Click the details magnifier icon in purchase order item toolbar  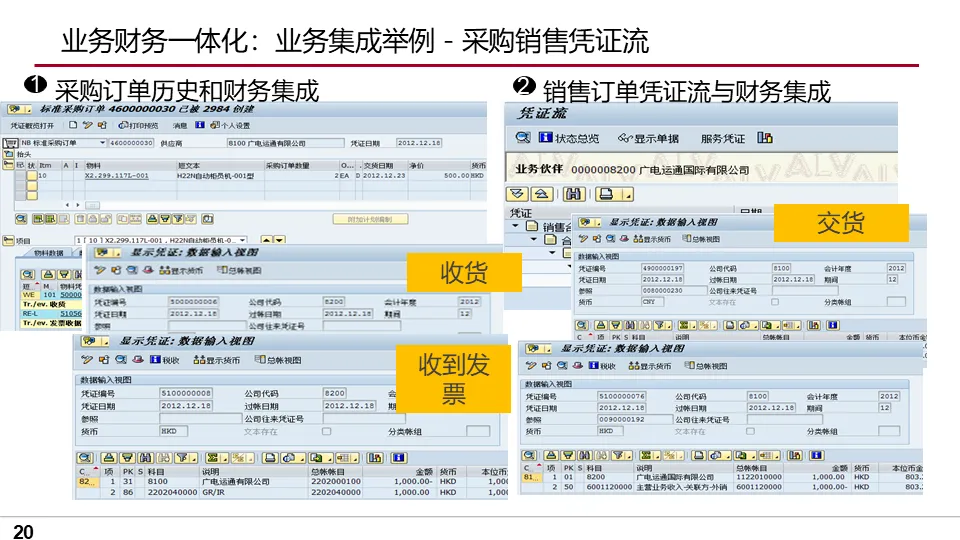(21, 219)
